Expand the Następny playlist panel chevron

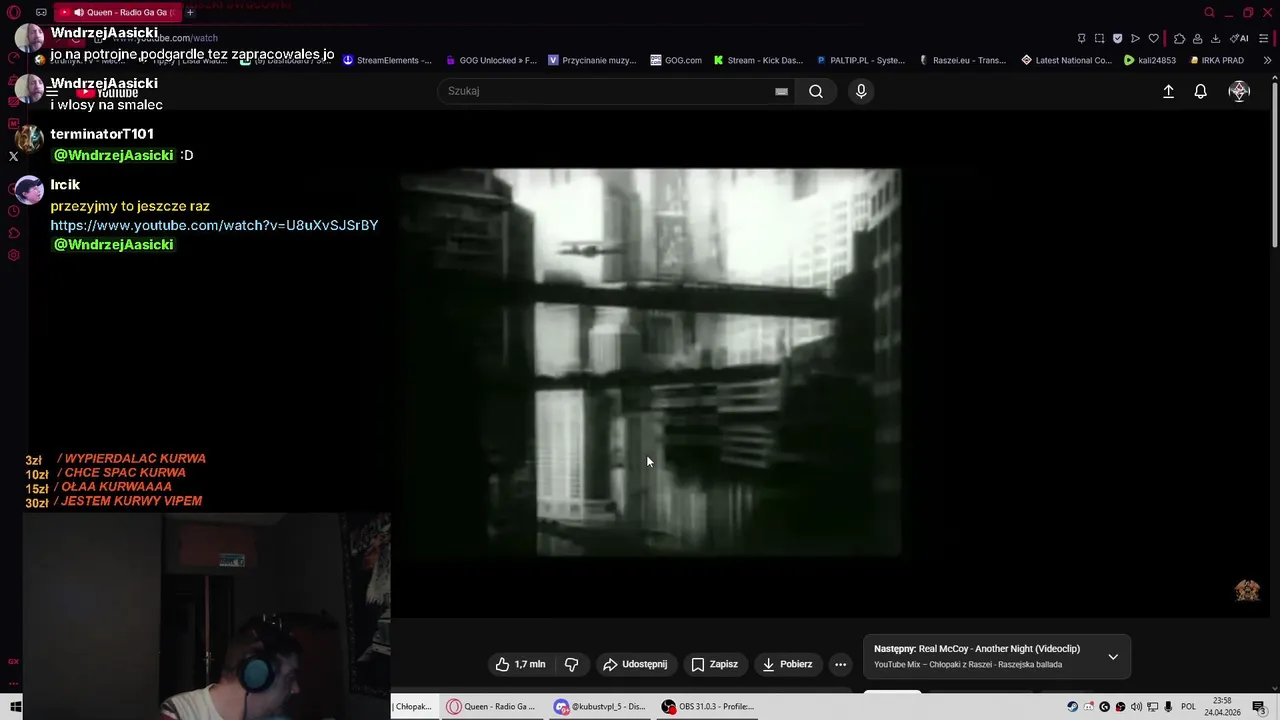click(1113, 657)
